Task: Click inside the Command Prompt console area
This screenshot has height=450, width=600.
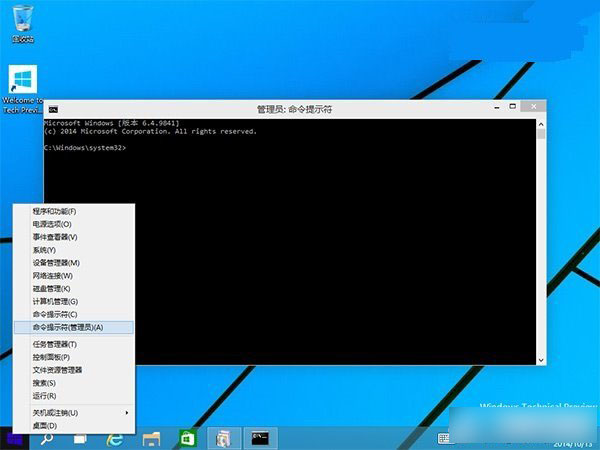Action: (290, 250)
